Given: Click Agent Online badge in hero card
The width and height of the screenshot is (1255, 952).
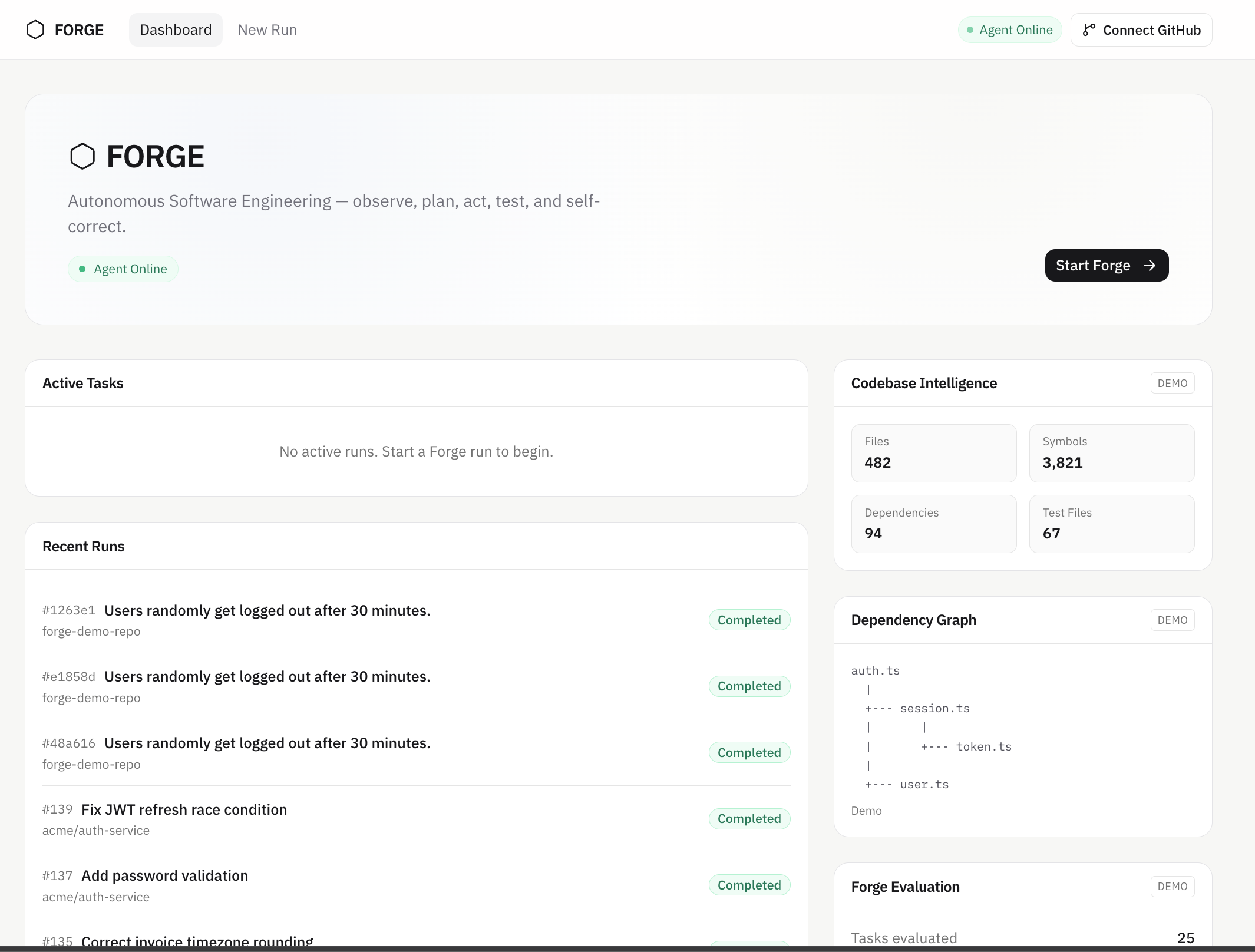Looking at the screenshot, I should (123, 269).
